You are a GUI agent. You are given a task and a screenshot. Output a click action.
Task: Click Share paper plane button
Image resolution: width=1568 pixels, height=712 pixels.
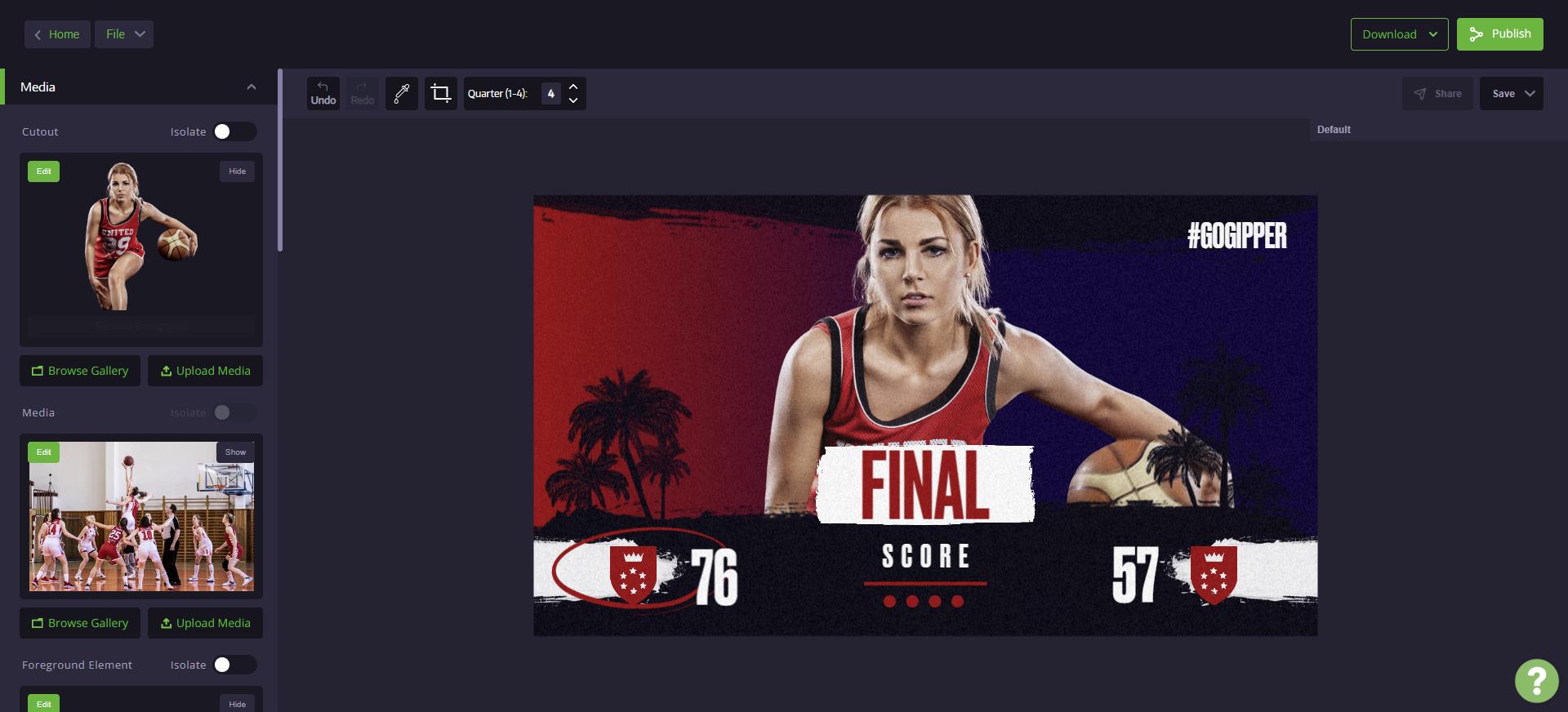coord(1437,94)
